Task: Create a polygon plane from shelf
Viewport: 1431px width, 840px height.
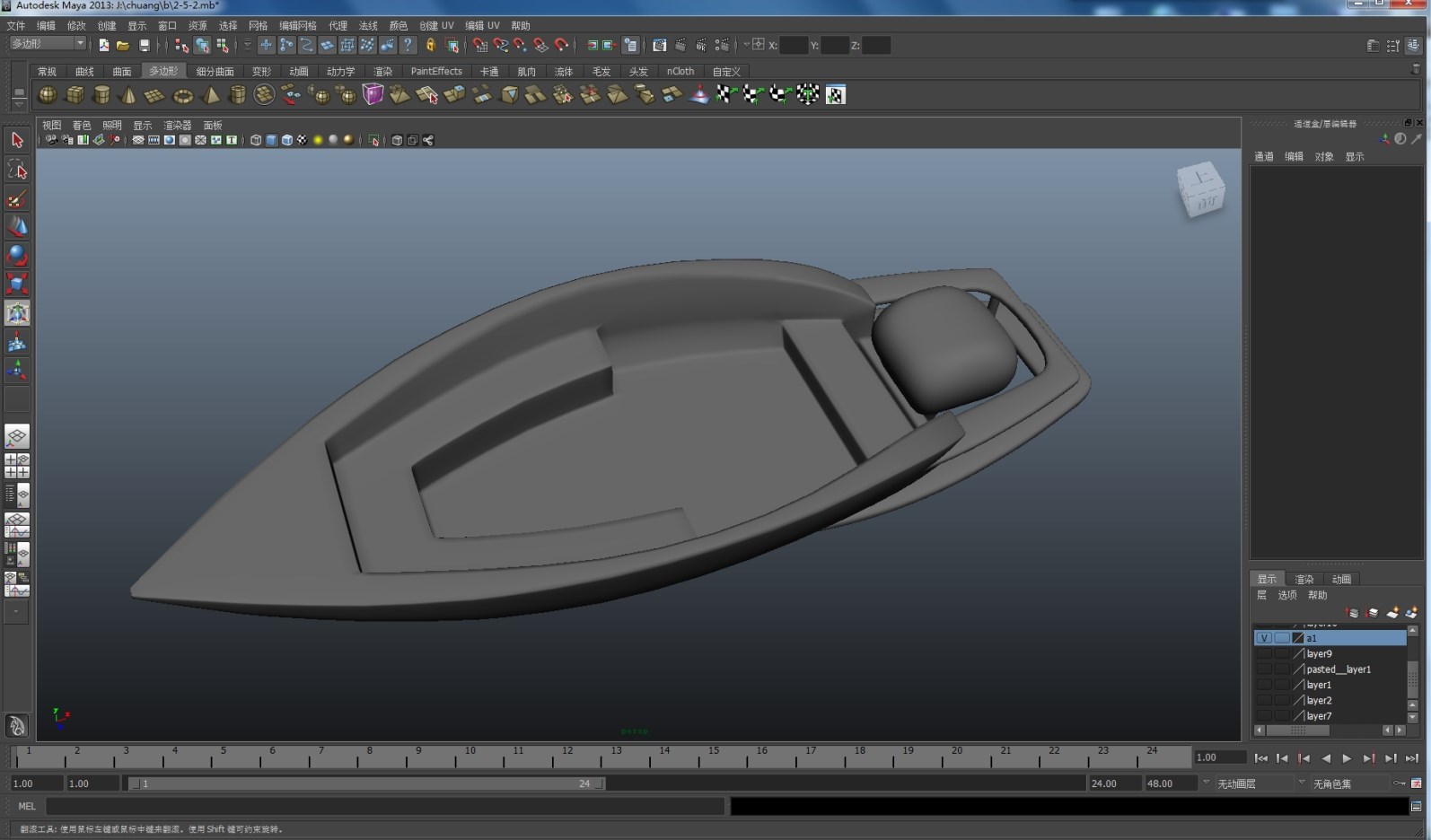Action: [155, 94]
